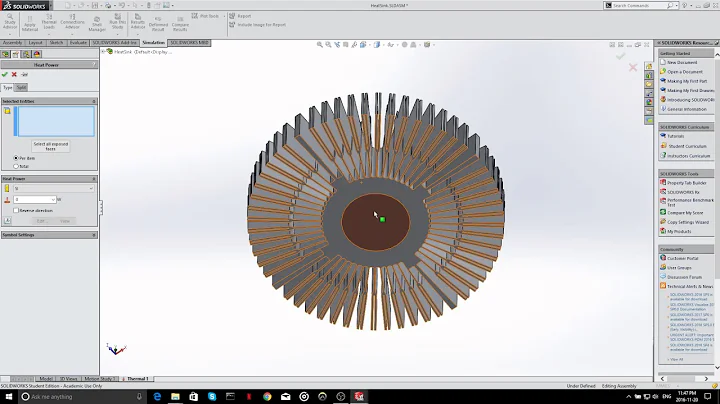Click the Report command
Image resolution: width=720 pixels, height=404 pixels.
240,16
